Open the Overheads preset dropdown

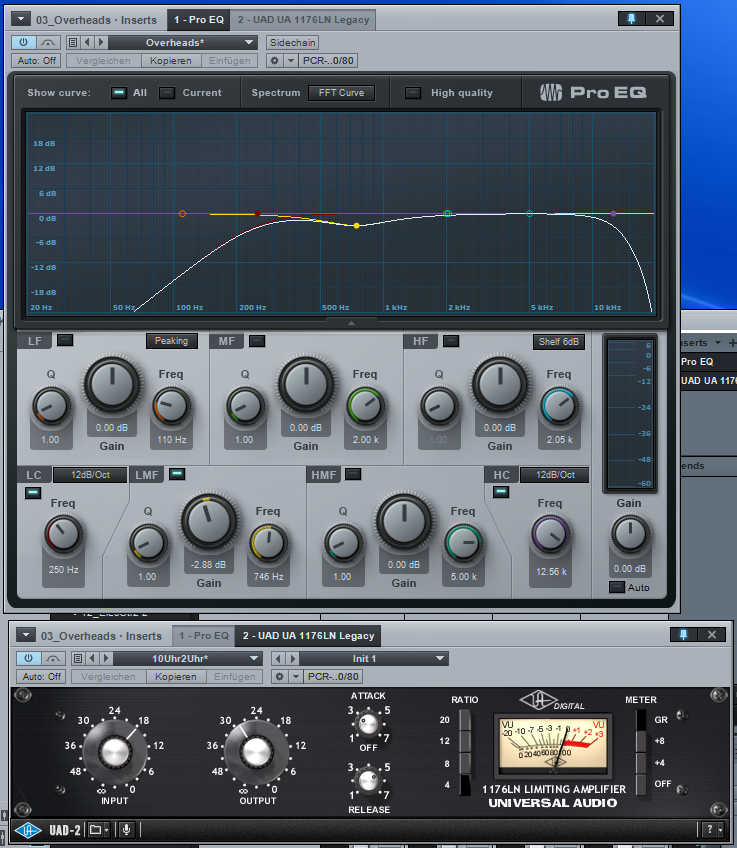coord(183,42)
